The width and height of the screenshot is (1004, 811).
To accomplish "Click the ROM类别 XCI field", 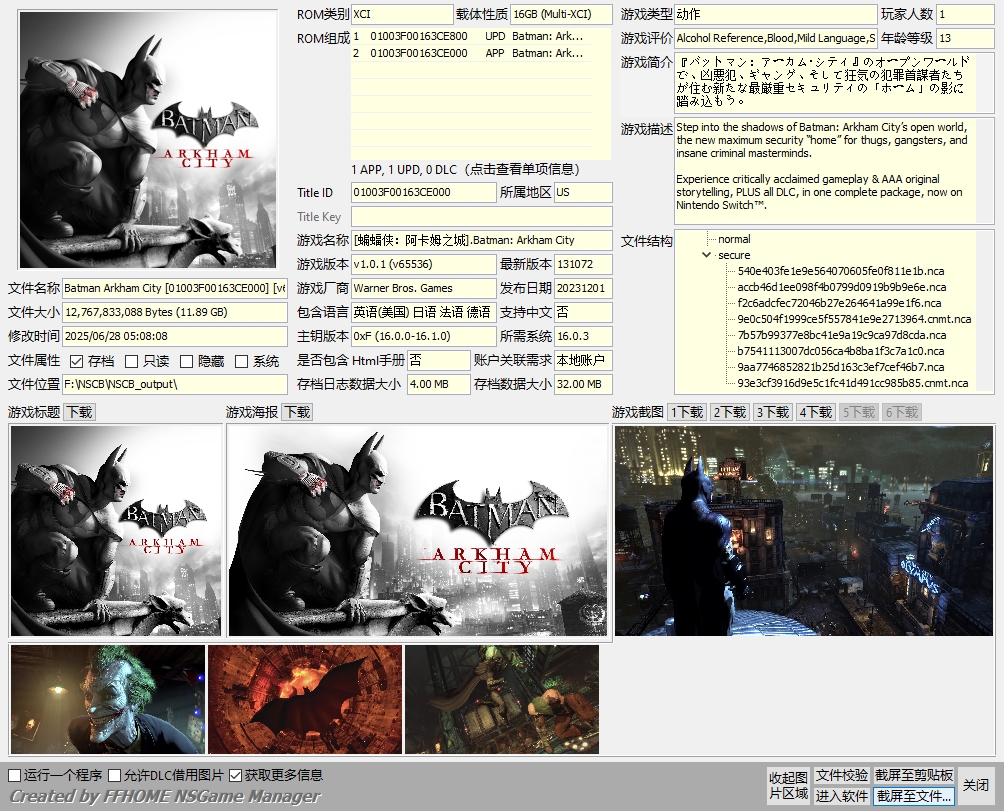I will click(x=402, y=14).
